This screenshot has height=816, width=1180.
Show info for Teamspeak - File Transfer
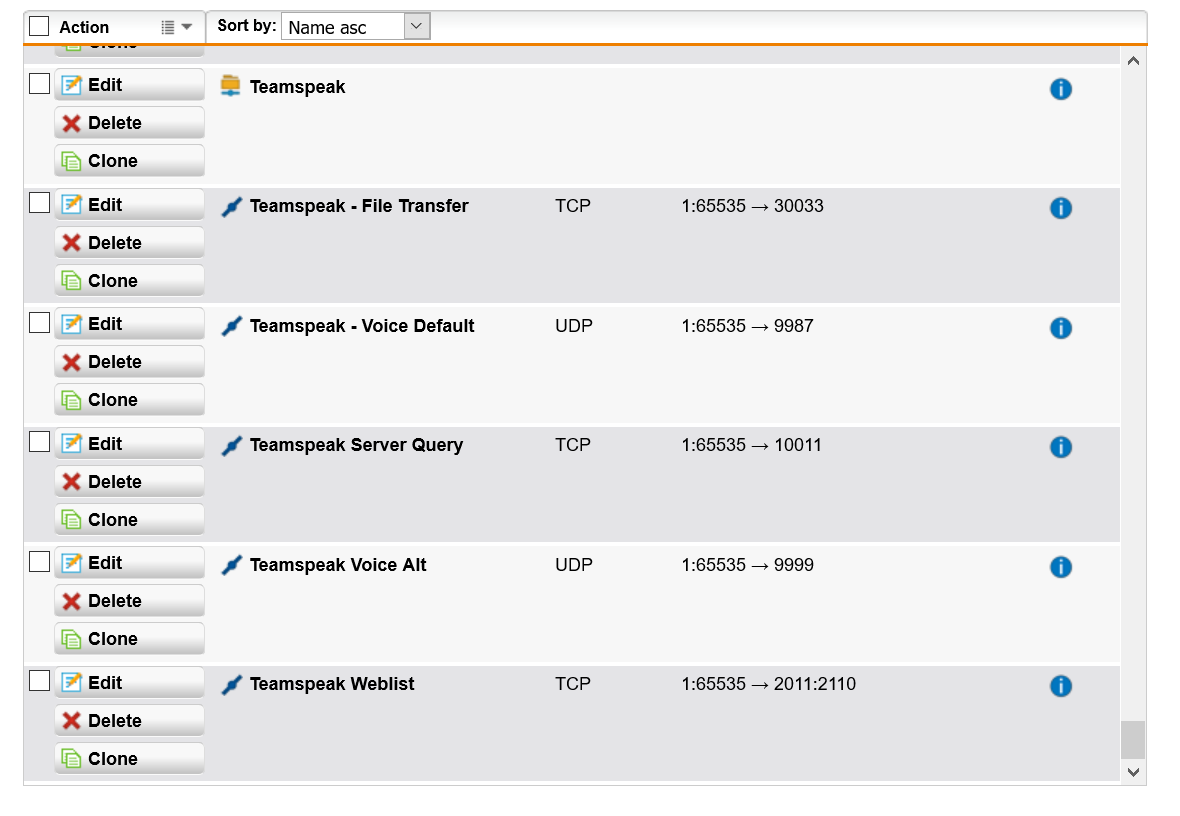1060,208
